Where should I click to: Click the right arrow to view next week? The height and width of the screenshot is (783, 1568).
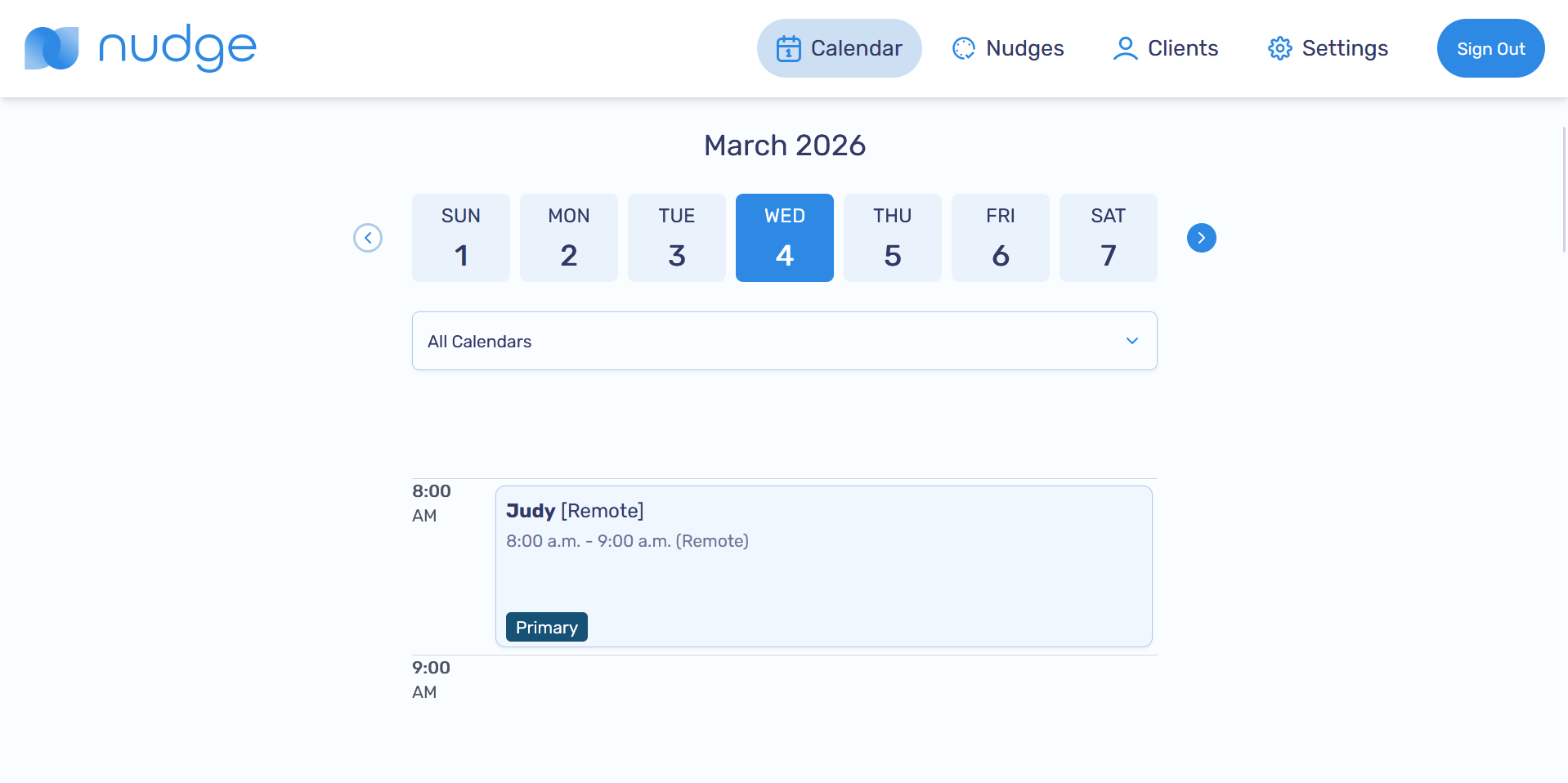(1201, 238)
